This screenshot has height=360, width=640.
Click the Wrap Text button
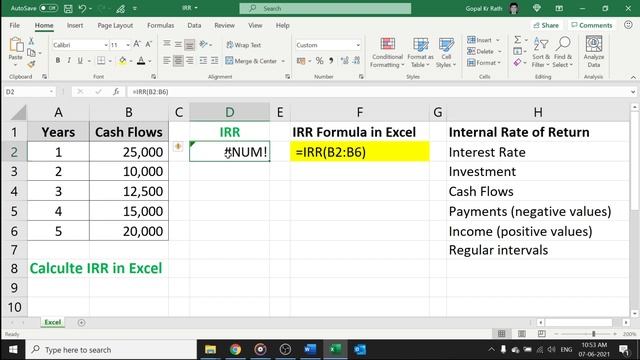(244, 45)
